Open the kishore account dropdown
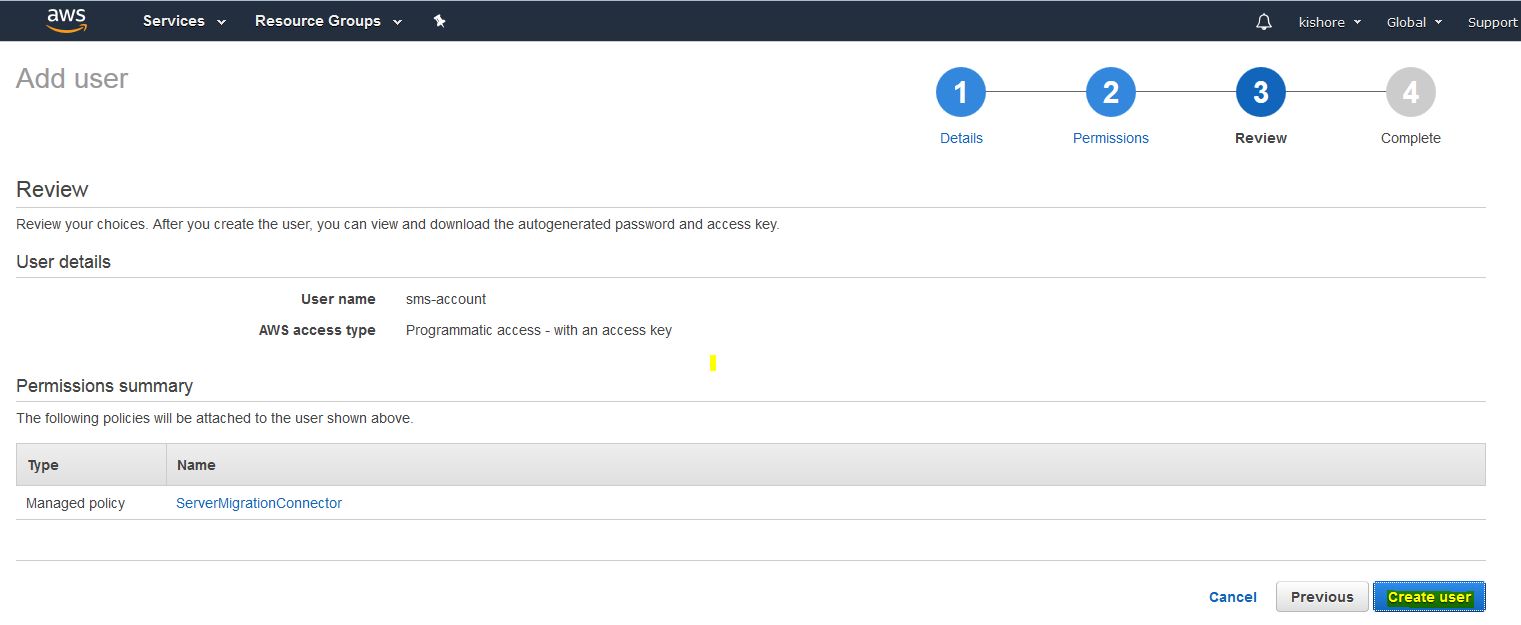The image size is (1521, 625). pyautogui.click(x=1329, y=22)
